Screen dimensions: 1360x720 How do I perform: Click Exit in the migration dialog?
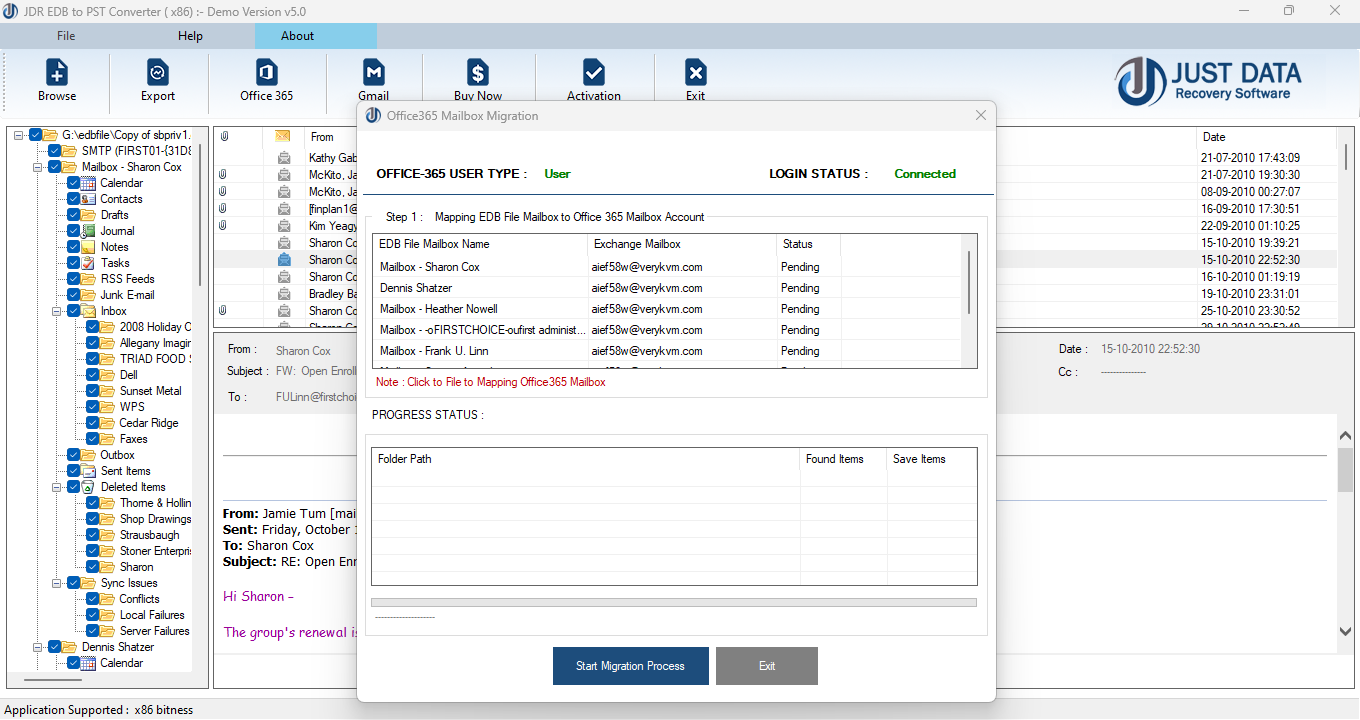point(766,665)
